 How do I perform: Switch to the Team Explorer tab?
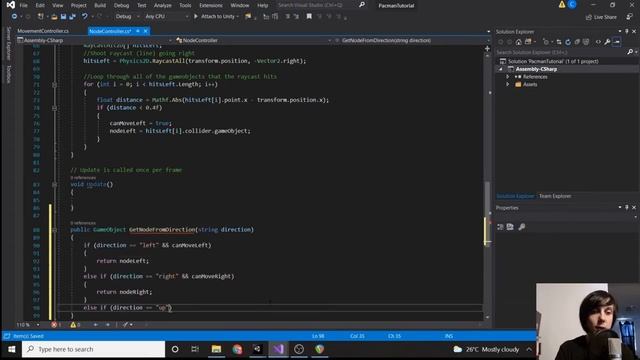click(555, 196)
